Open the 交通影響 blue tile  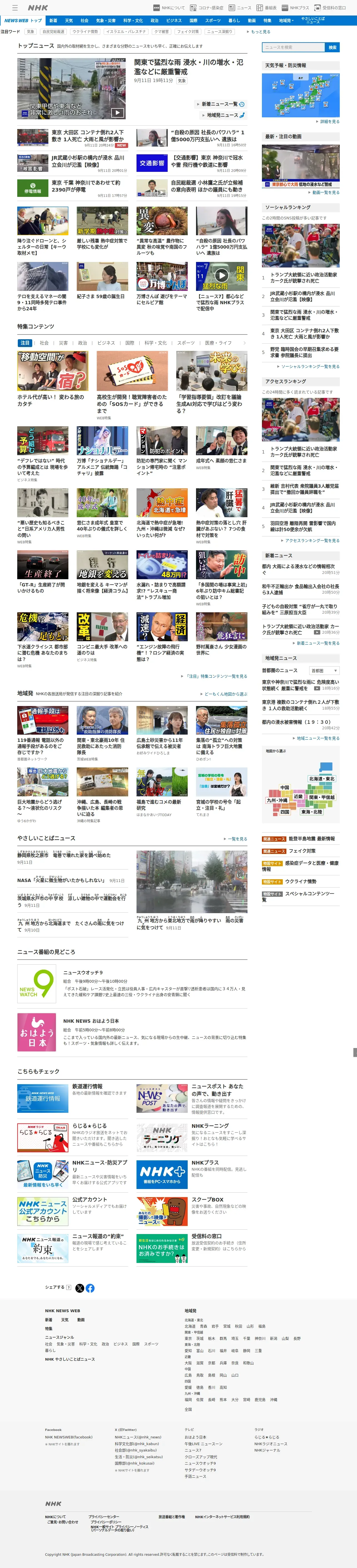coord(152,163)
